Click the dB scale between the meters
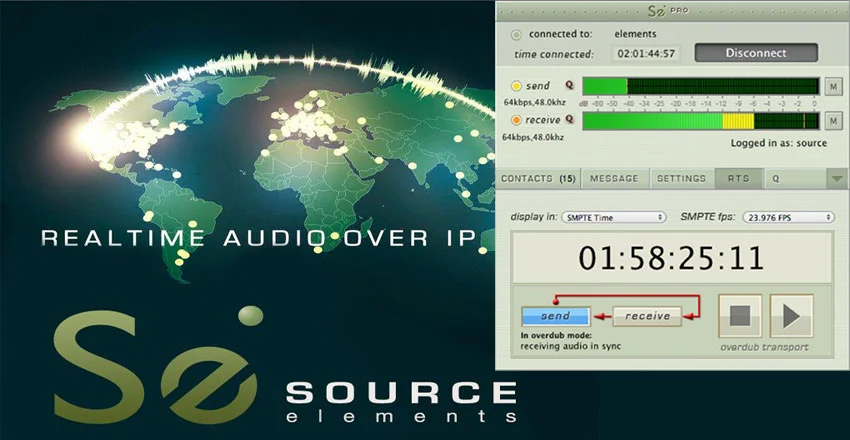Screen dimensions: 850x440 698,103
